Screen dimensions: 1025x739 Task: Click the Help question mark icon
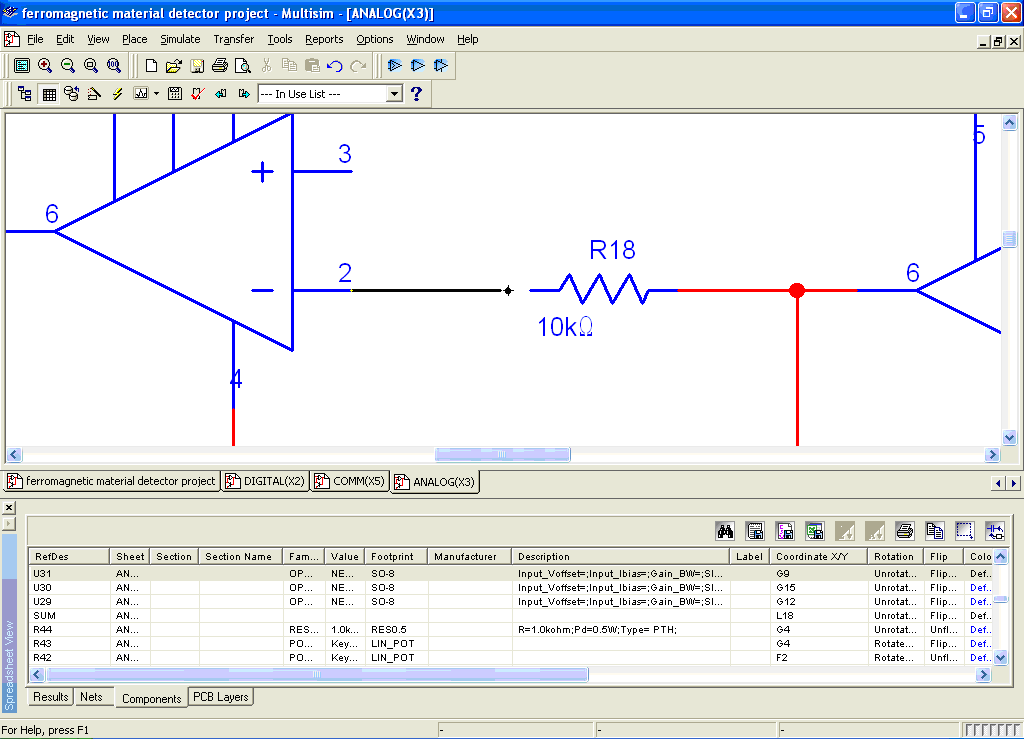(417, 94)
